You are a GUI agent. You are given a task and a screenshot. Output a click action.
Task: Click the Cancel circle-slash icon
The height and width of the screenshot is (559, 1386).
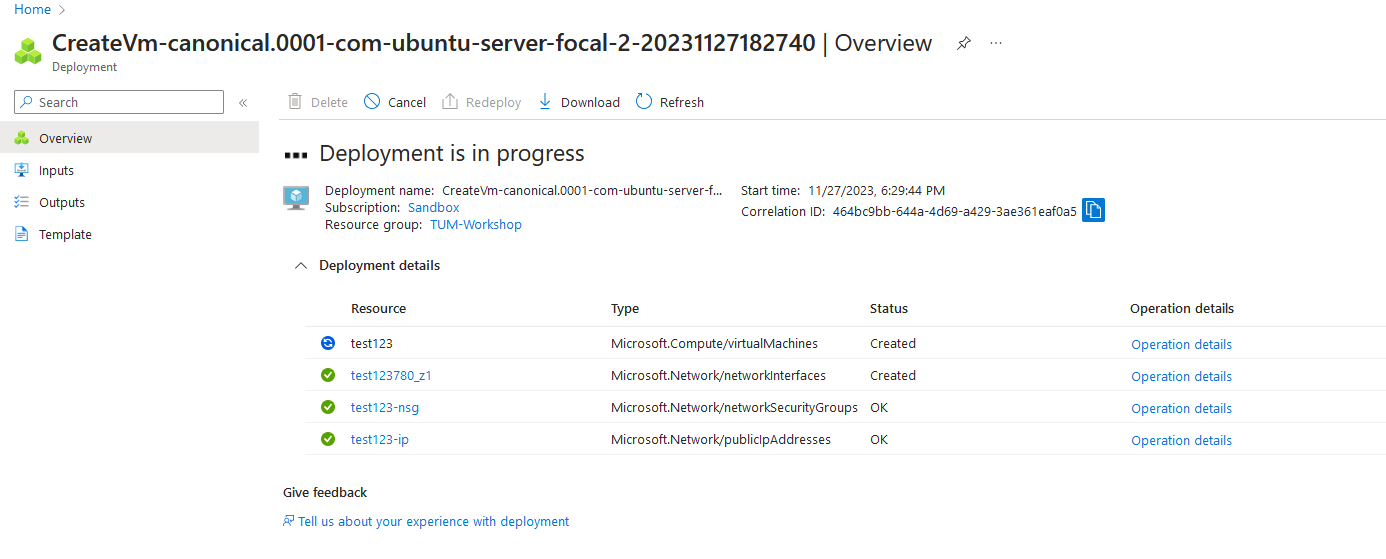pyautogui.click(x=372, y=102)
